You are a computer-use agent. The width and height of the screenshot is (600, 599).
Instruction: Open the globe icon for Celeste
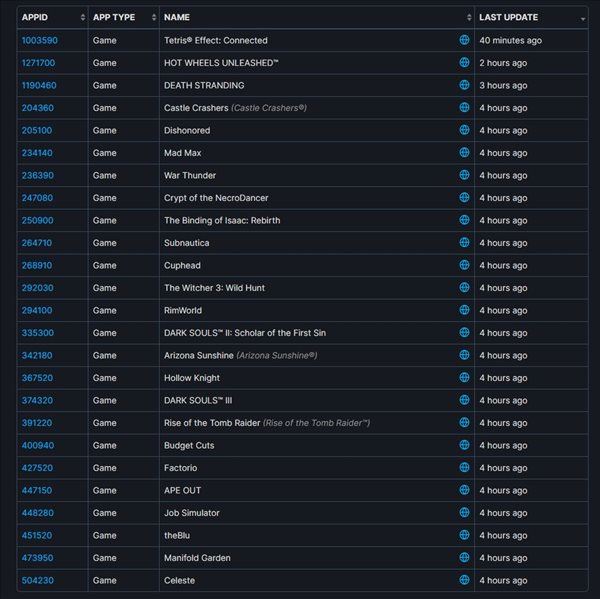pyautogui.click(x=464, y=580)
